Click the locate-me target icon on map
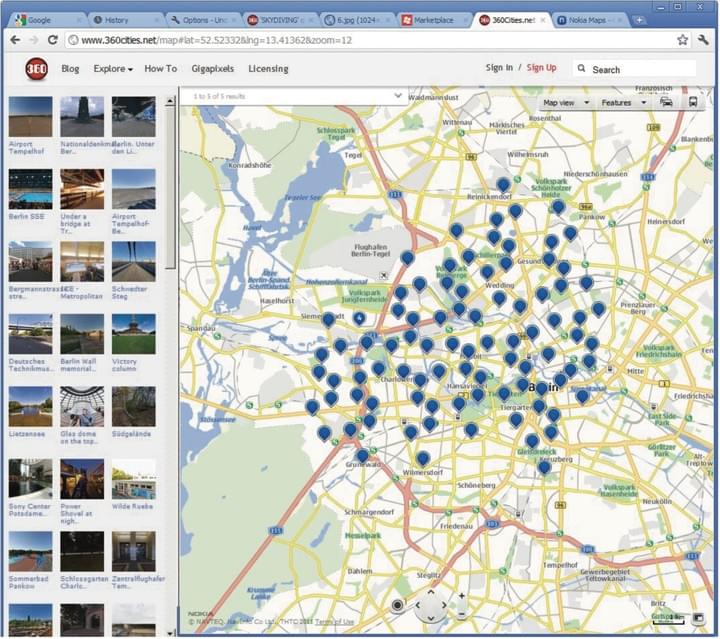Viewport: 720px width, 639px height. 398,605
